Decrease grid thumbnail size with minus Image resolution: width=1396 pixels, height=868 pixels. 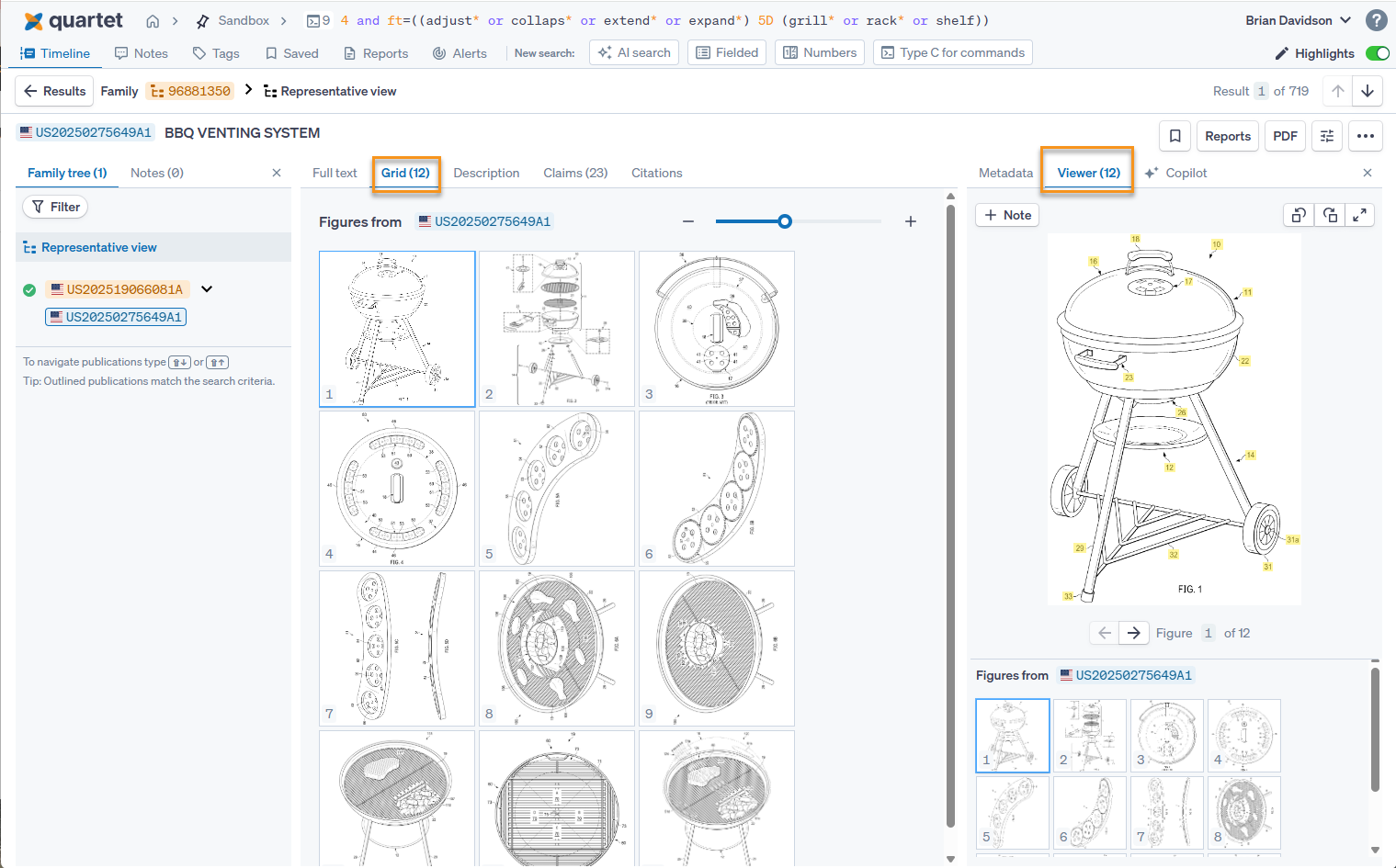(688, 221)
